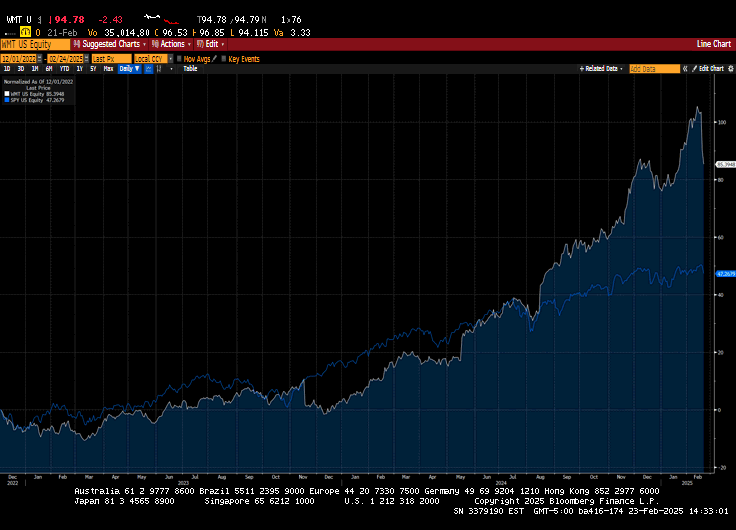Click the Add Data input field

click(x=654, y=69)
